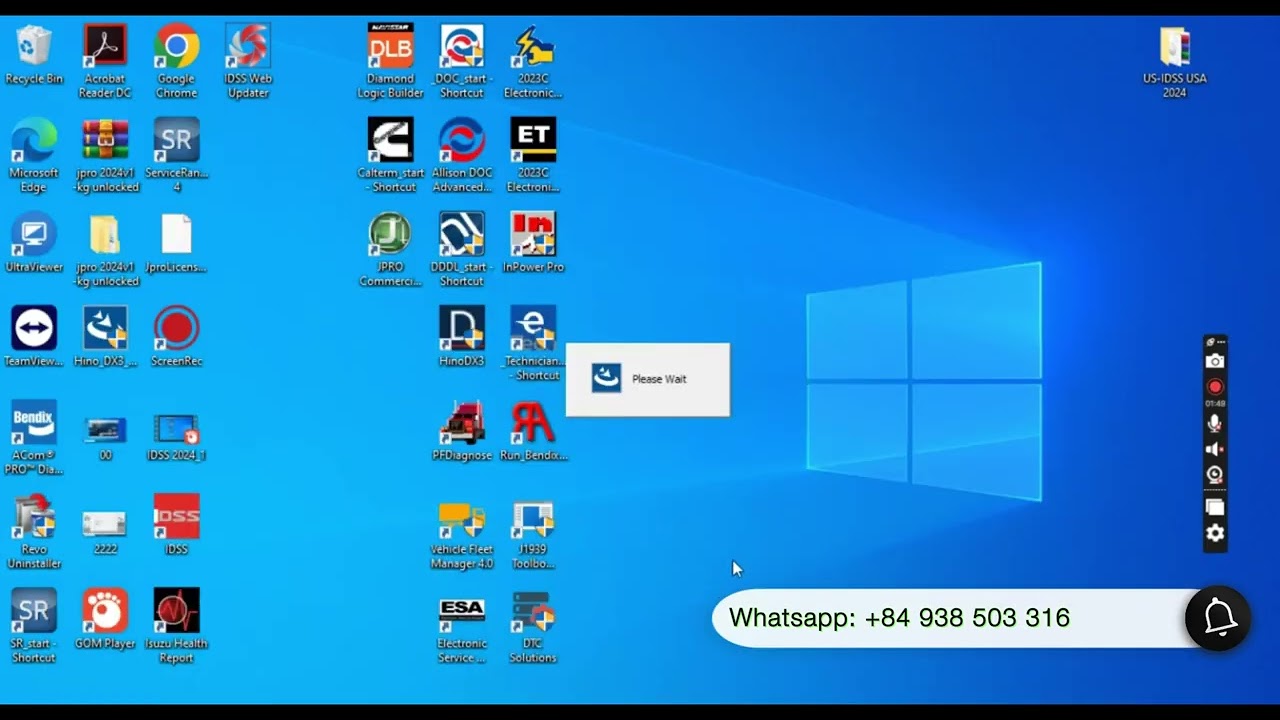
Task: Select the _DOC_start - Shortcut icon
Action: pyautogui.click(x=462, y=62)
